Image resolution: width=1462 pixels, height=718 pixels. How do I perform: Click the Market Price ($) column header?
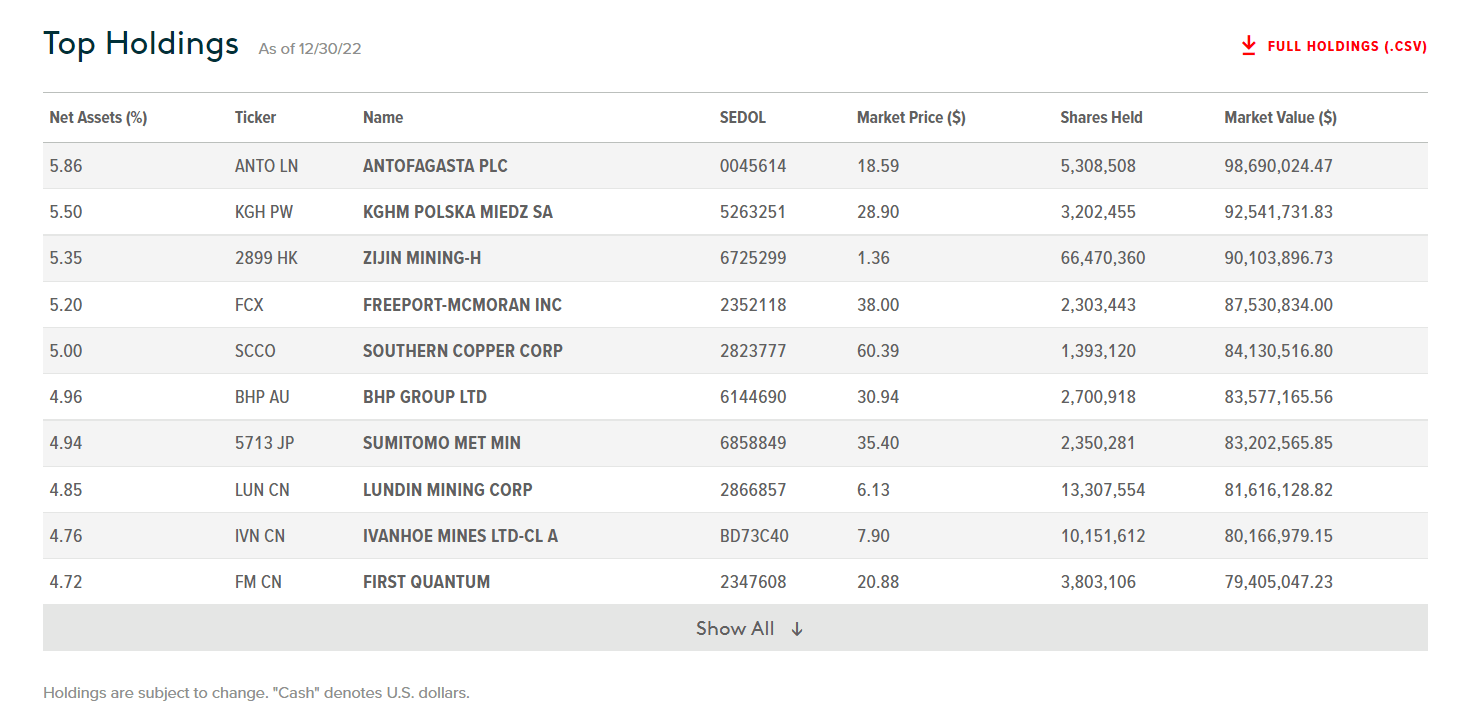910,117
